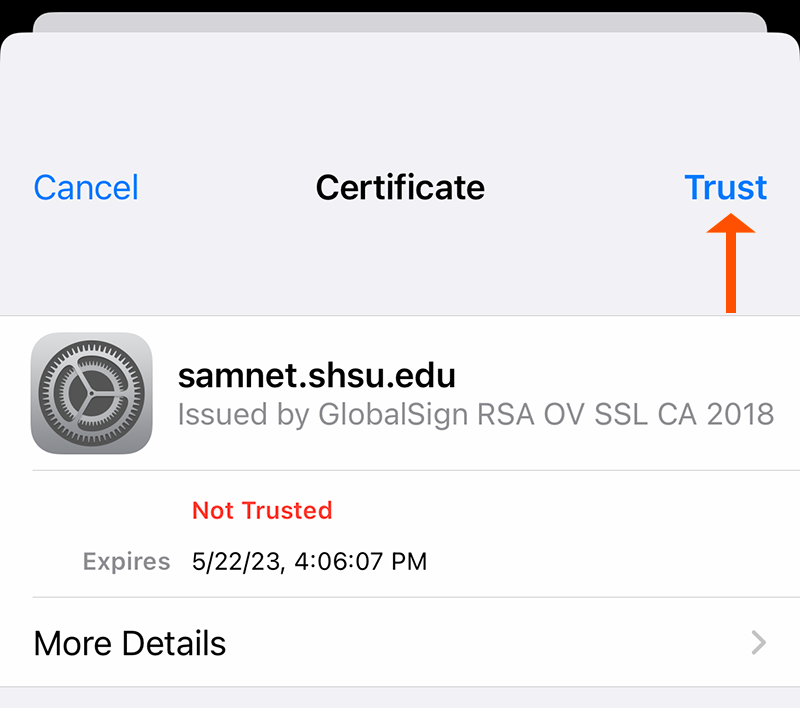Select the Certificate title header

tap(400, 187)
